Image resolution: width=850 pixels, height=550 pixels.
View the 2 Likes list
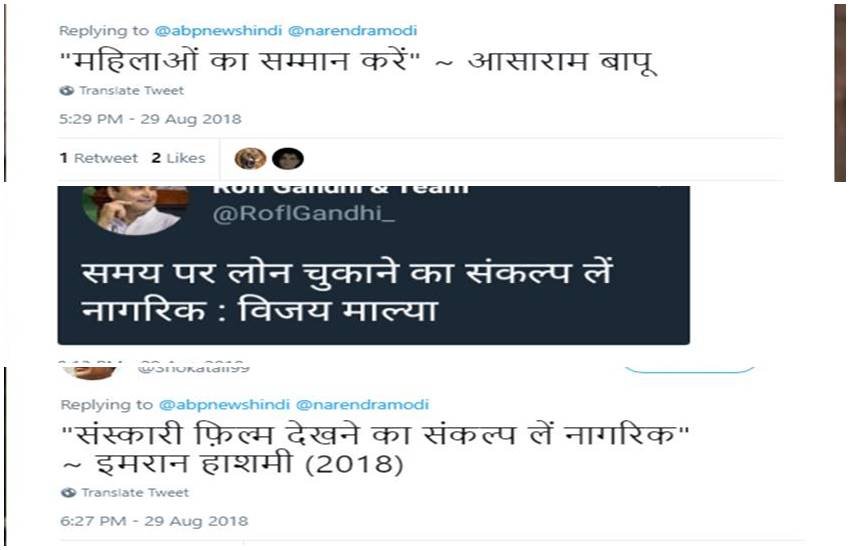pyautogui.click(x=178, y=158)
